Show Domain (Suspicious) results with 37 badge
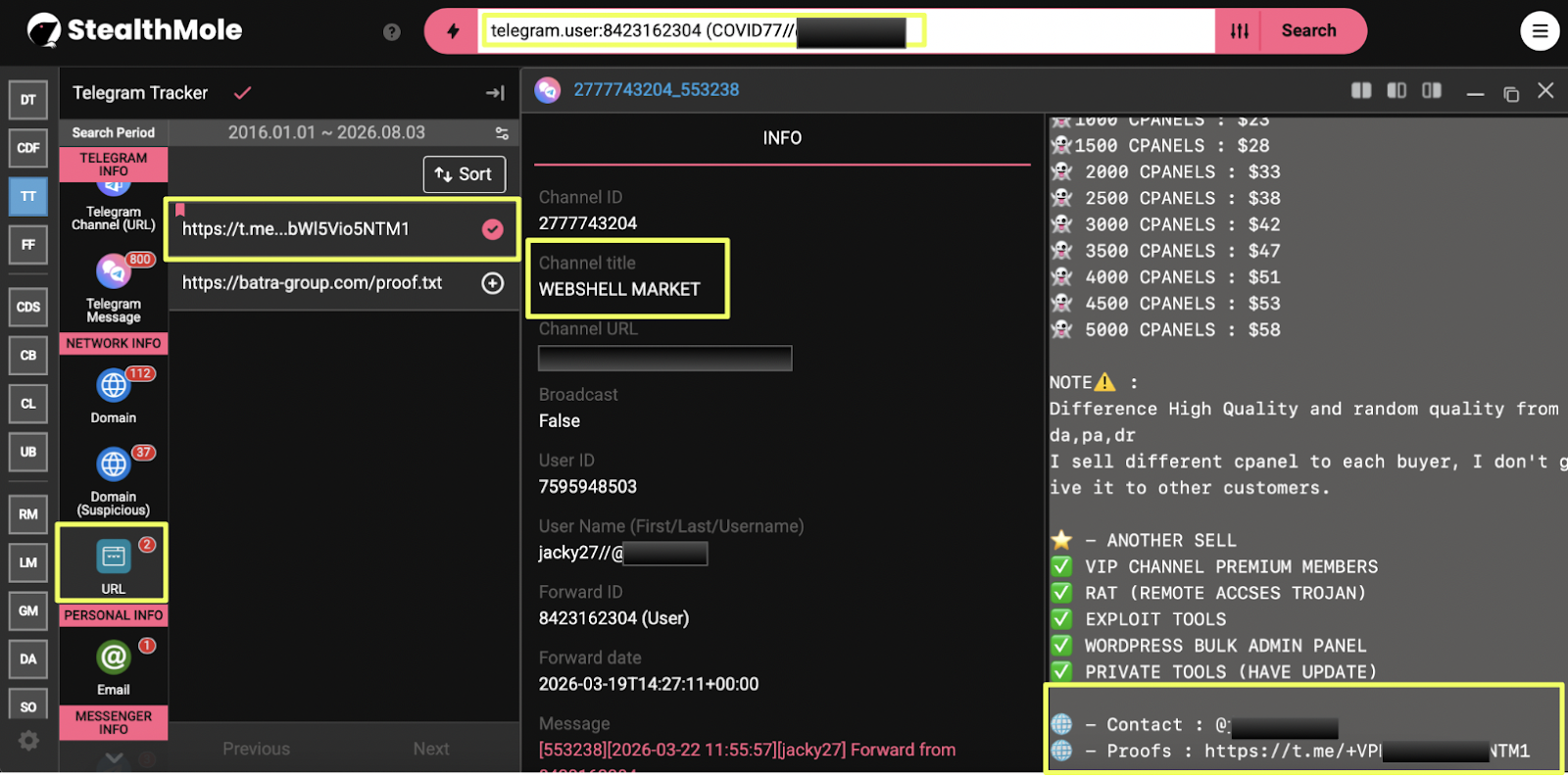Viewport: 1568px width, 778px height. tap(114, 481)
